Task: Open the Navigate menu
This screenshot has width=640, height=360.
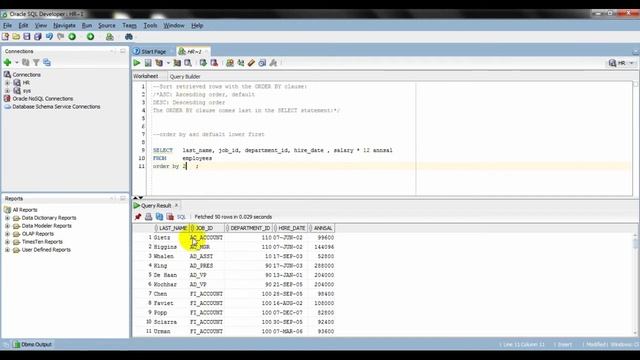Action: coord(64,25)
